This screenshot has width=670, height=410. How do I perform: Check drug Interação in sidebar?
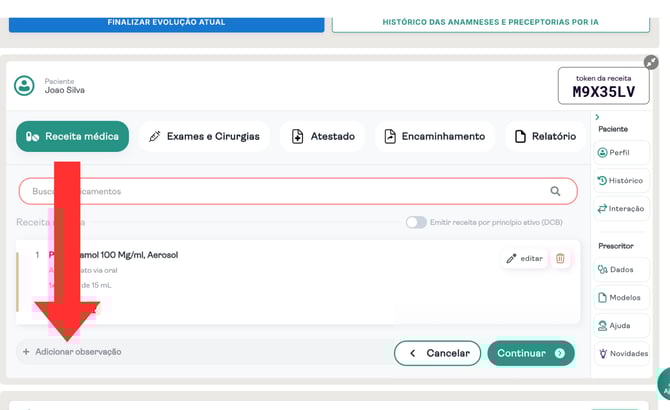tap(620, 209)
